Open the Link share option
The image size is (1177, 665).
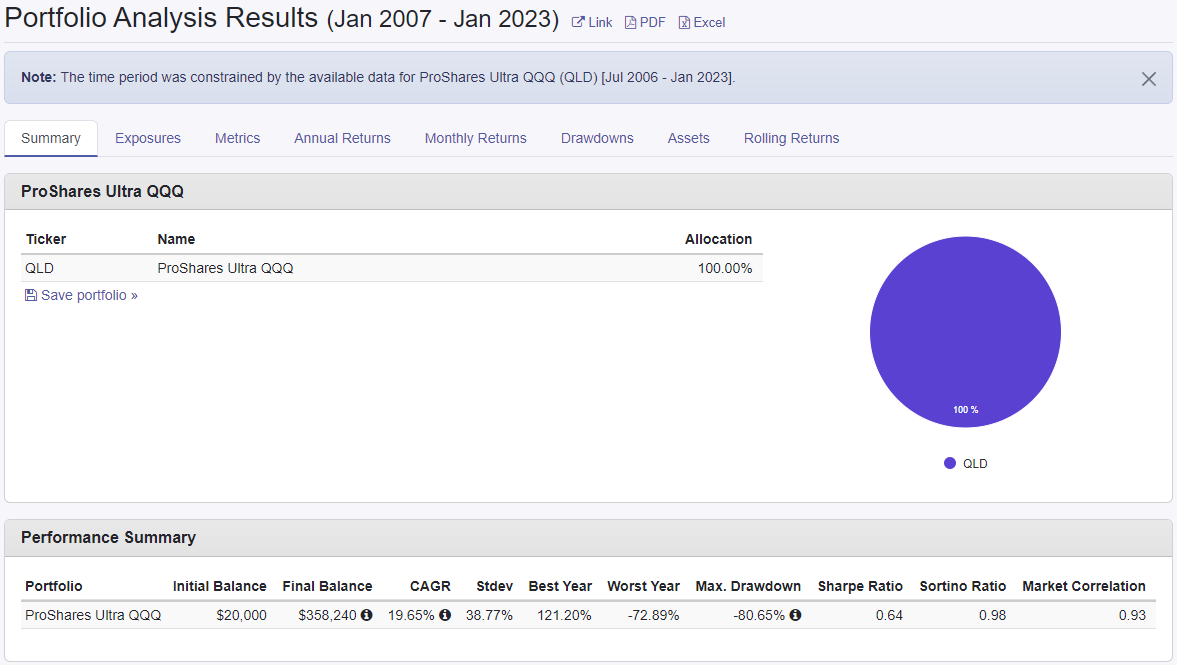pyautogui.click(x=592, y=23)
